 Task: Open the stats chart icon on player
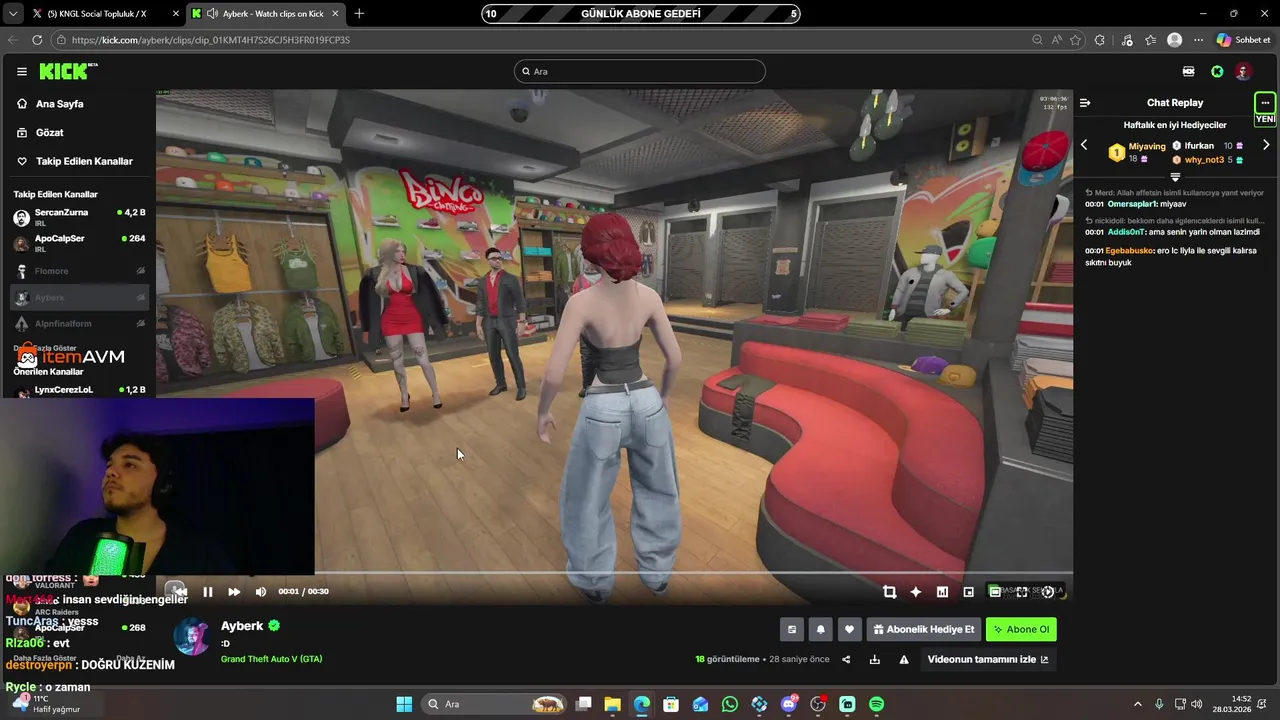pos(942,592)
